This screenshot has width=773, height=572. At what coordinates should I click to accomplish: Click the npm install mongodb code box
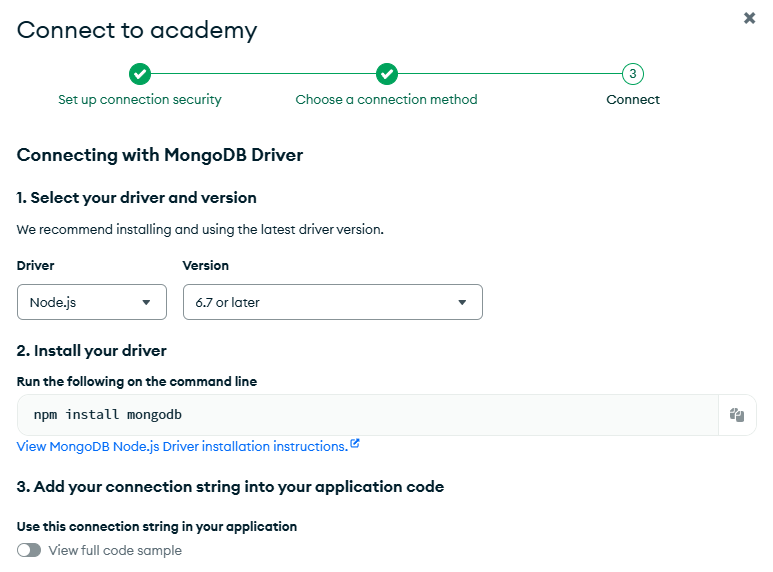pyautogui.click(x=368, y=415)
